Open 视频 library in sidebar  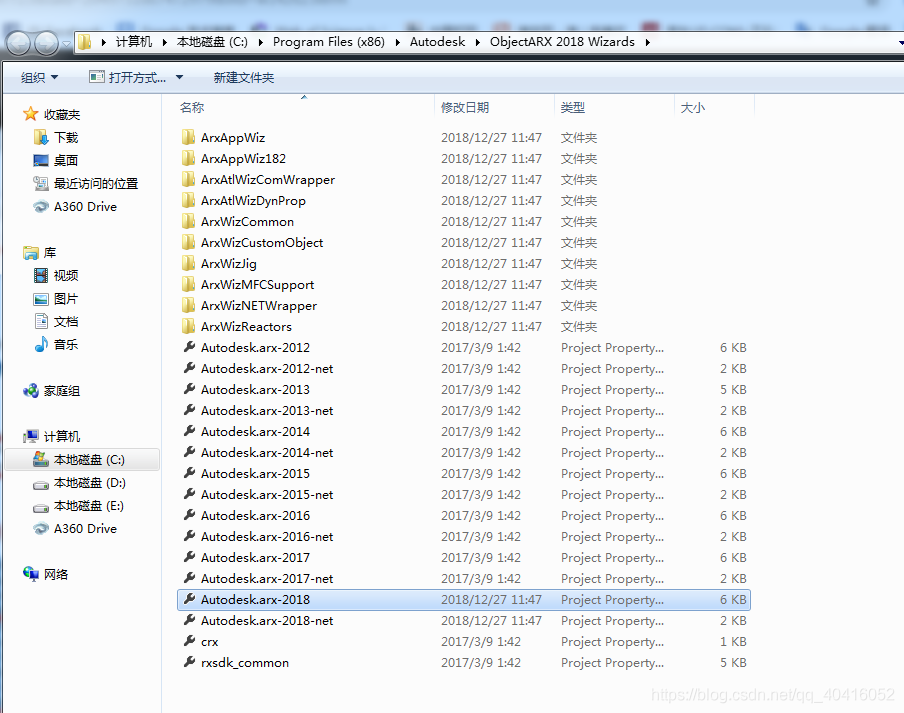pos(66,276)
